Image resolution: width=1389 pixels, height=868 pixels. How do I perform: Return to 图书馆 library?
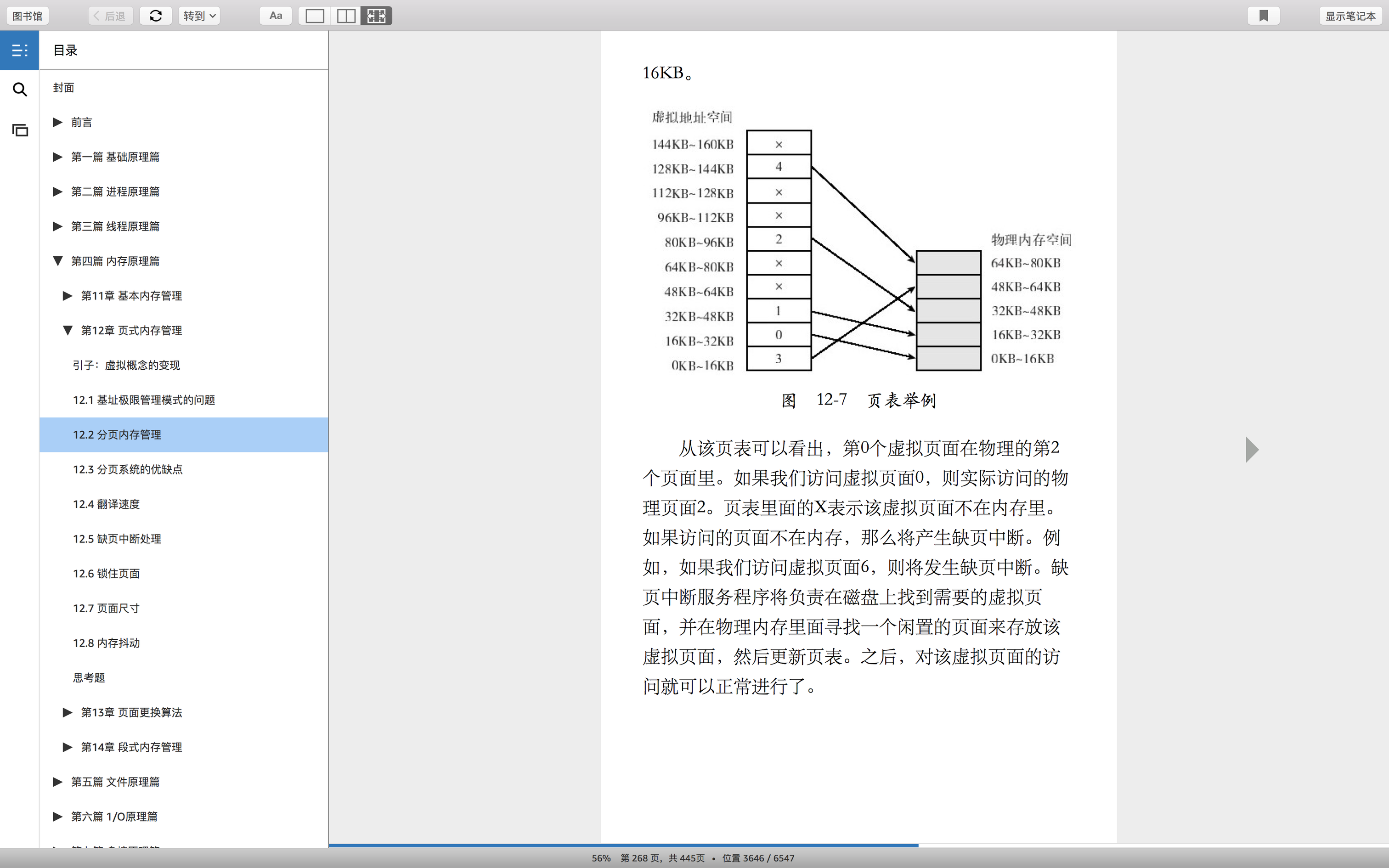(x=28, y=16)
